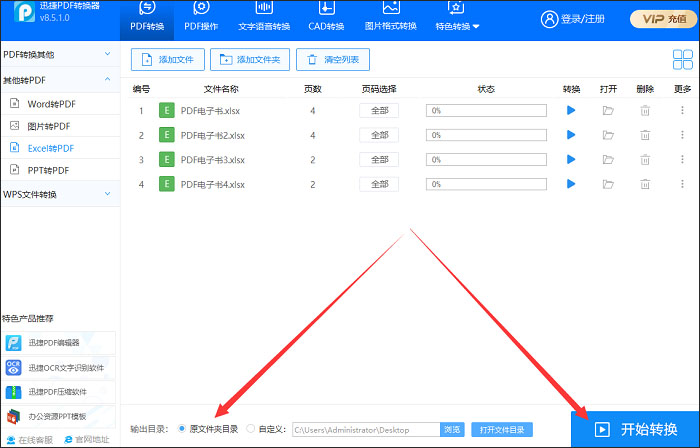Collapse the 其他转PDF section
This screenshot has width=700, height=448.
tap(60, 80)
